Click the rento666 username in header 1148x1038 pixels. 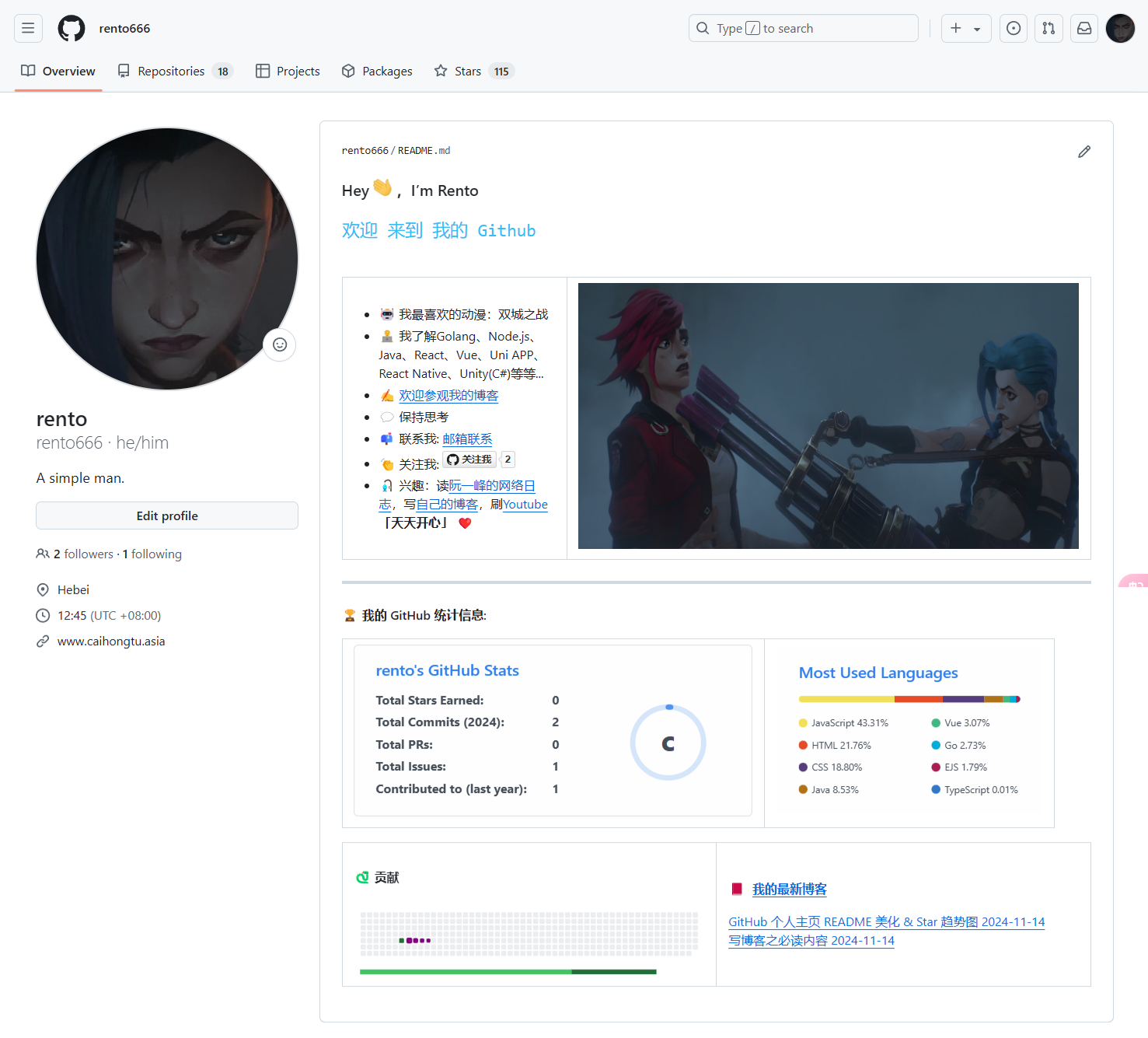[x=124, y=28]
